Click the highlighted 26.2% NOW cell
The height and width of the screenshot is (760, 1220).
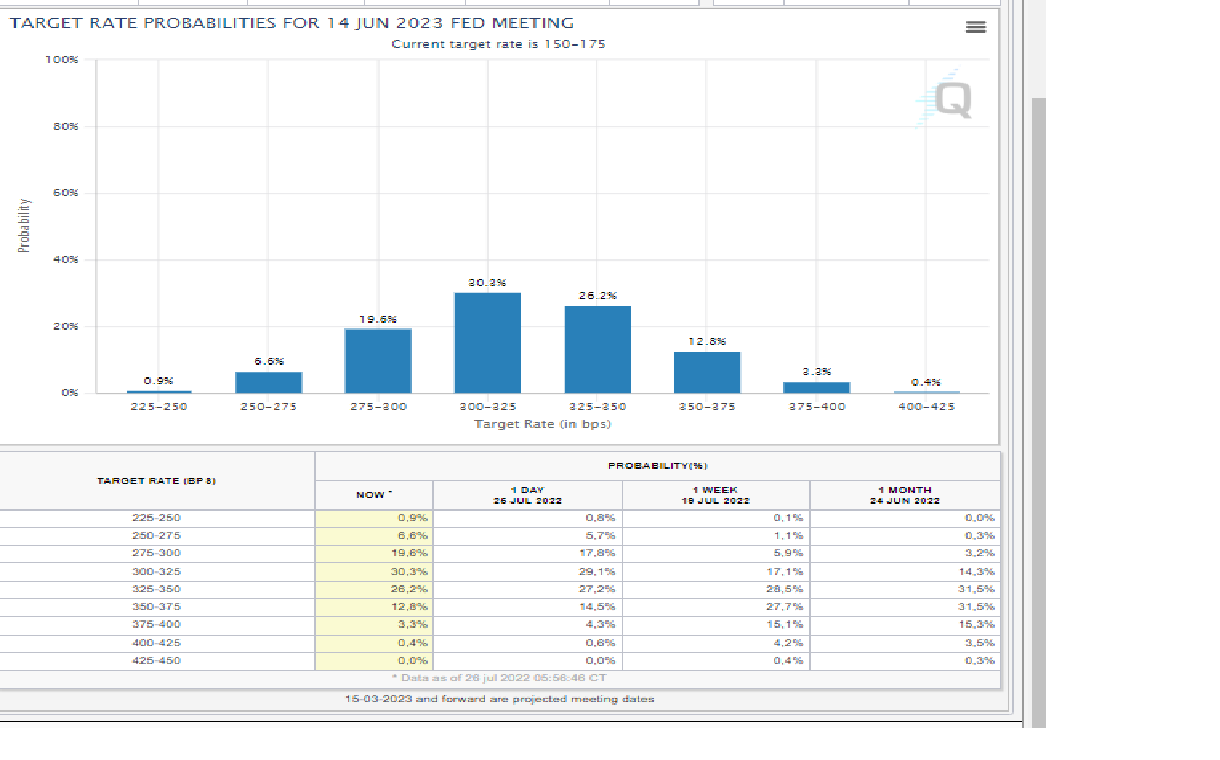pyautogui.click(x=374, y=589)
